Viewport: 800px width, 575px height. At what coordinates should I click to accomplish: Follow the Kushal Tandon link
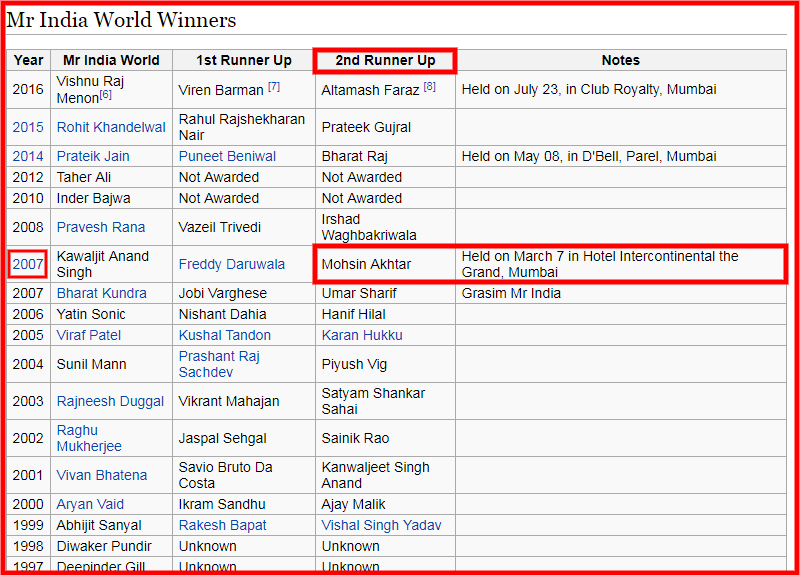coord(224,335)
